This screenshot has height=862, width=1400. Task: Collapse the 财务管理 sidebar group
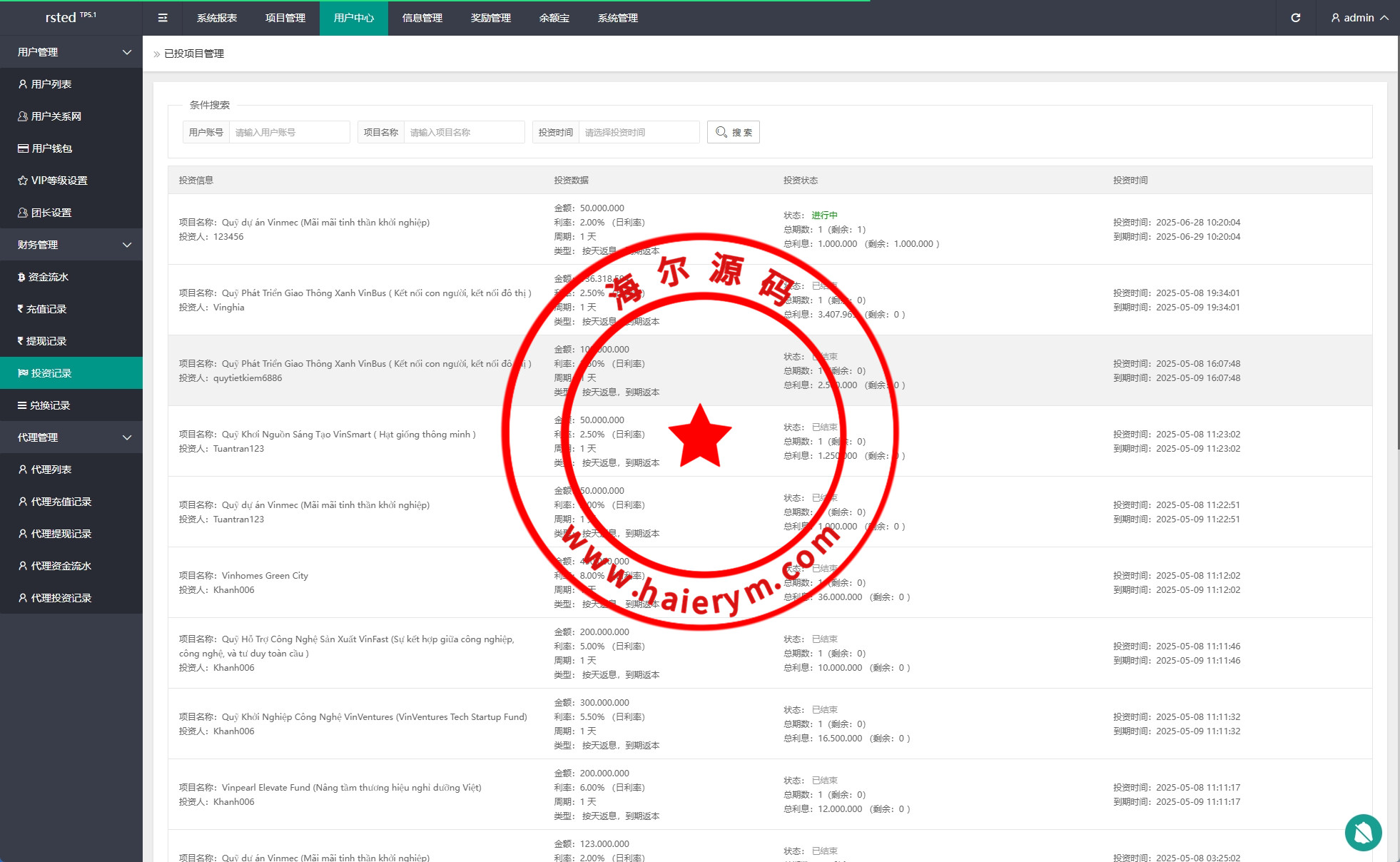[x=71, y=245]
